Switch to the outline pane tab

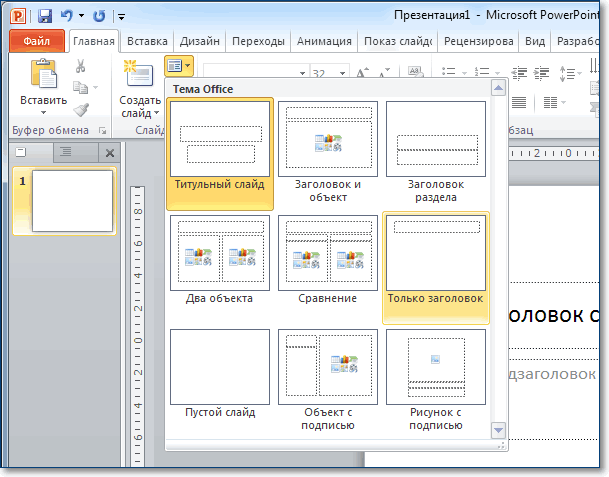[x=66, y=152]
